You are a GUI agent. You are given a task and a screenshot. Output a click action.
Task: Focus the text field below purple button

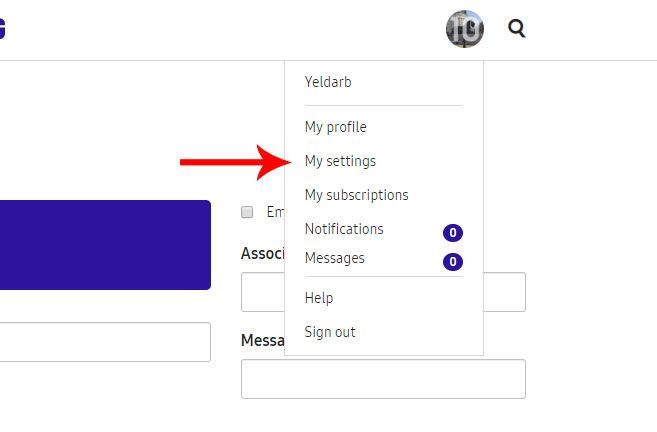click(x=105, y=342)
